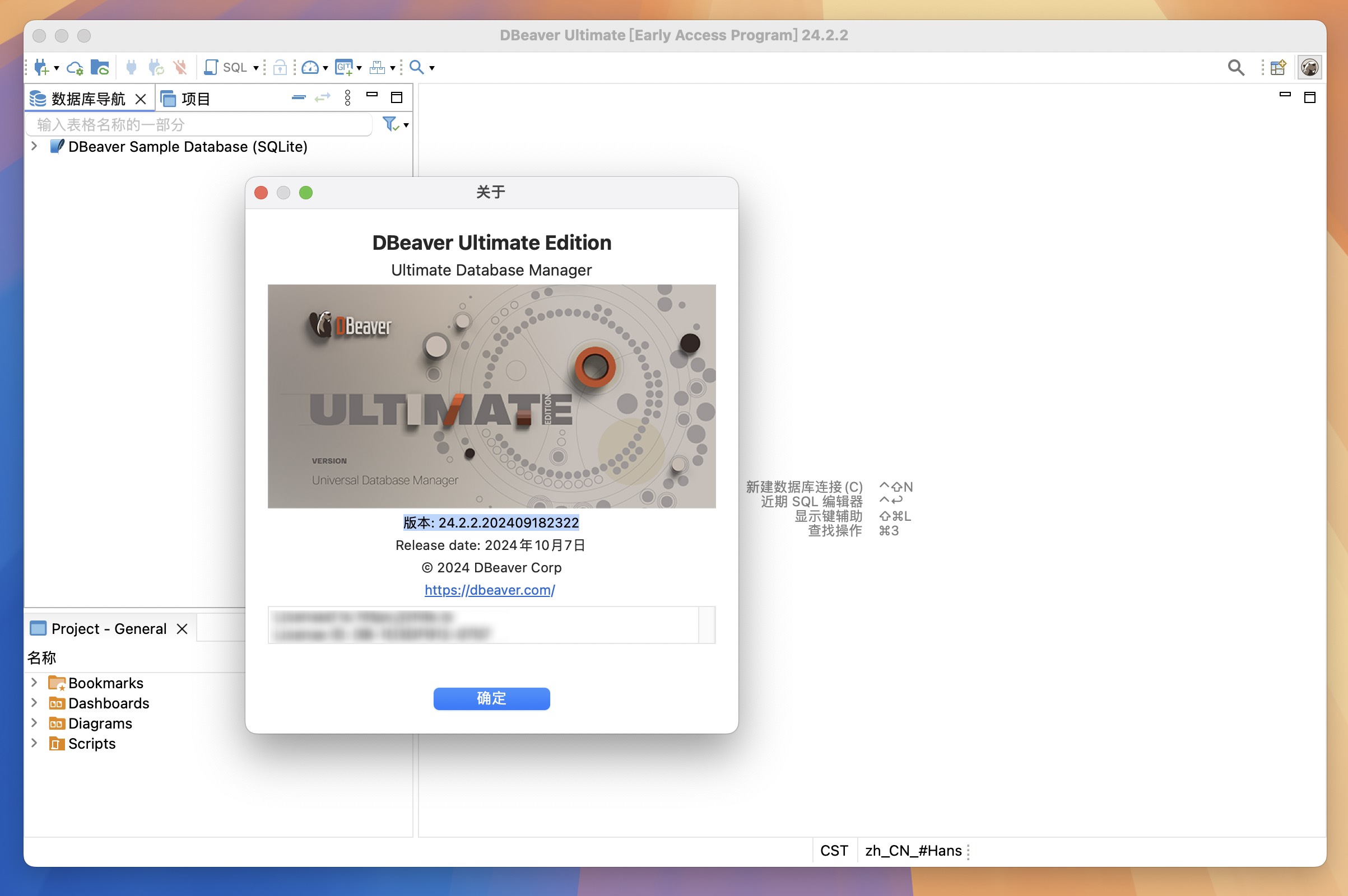1348x896 pixels.
Task: Open the navigator view menu (three dots)
Action: [x=347, y=97]
